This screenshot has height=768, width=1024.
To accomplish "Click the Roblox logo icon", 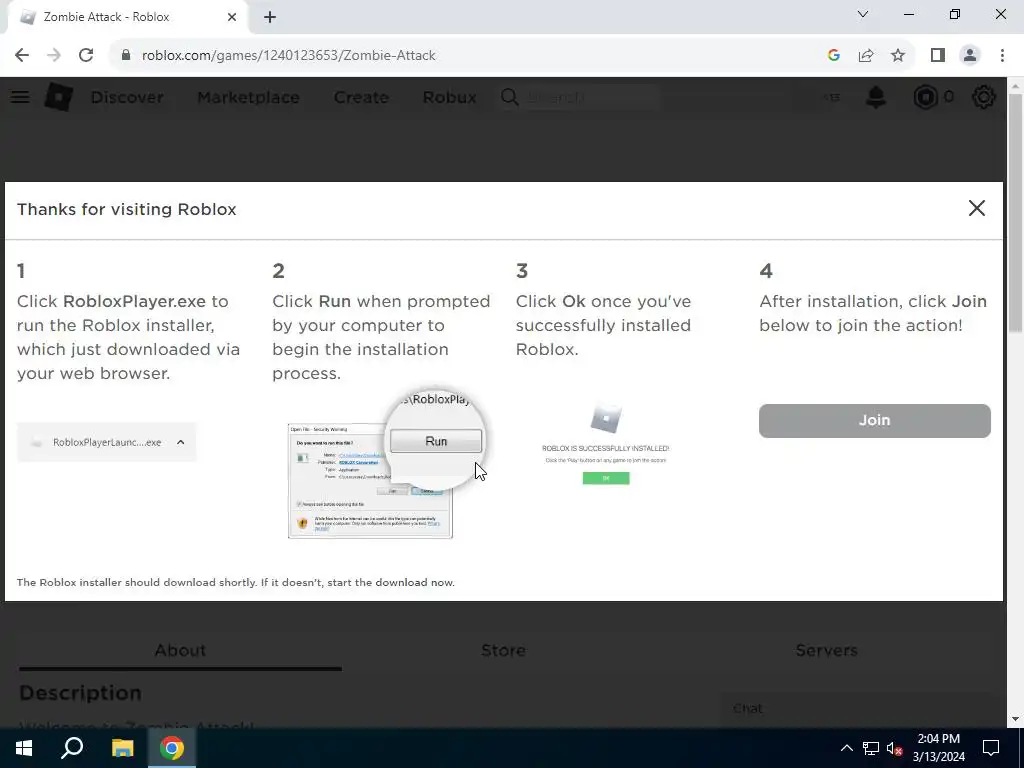I will click(x=58, y=97).
